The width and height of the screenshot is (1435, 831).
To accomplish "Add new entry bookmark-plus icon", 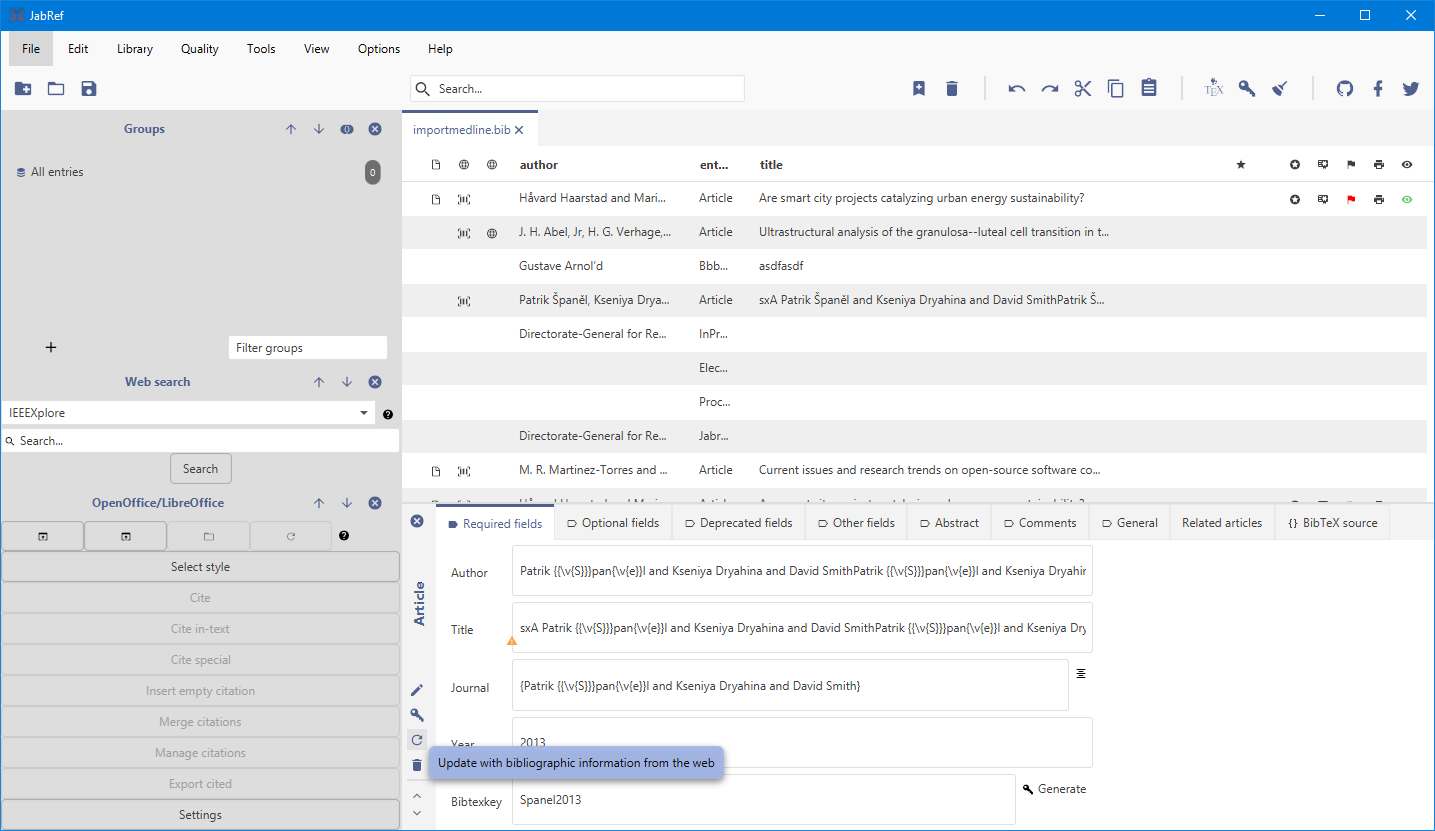I will point(919,89).
